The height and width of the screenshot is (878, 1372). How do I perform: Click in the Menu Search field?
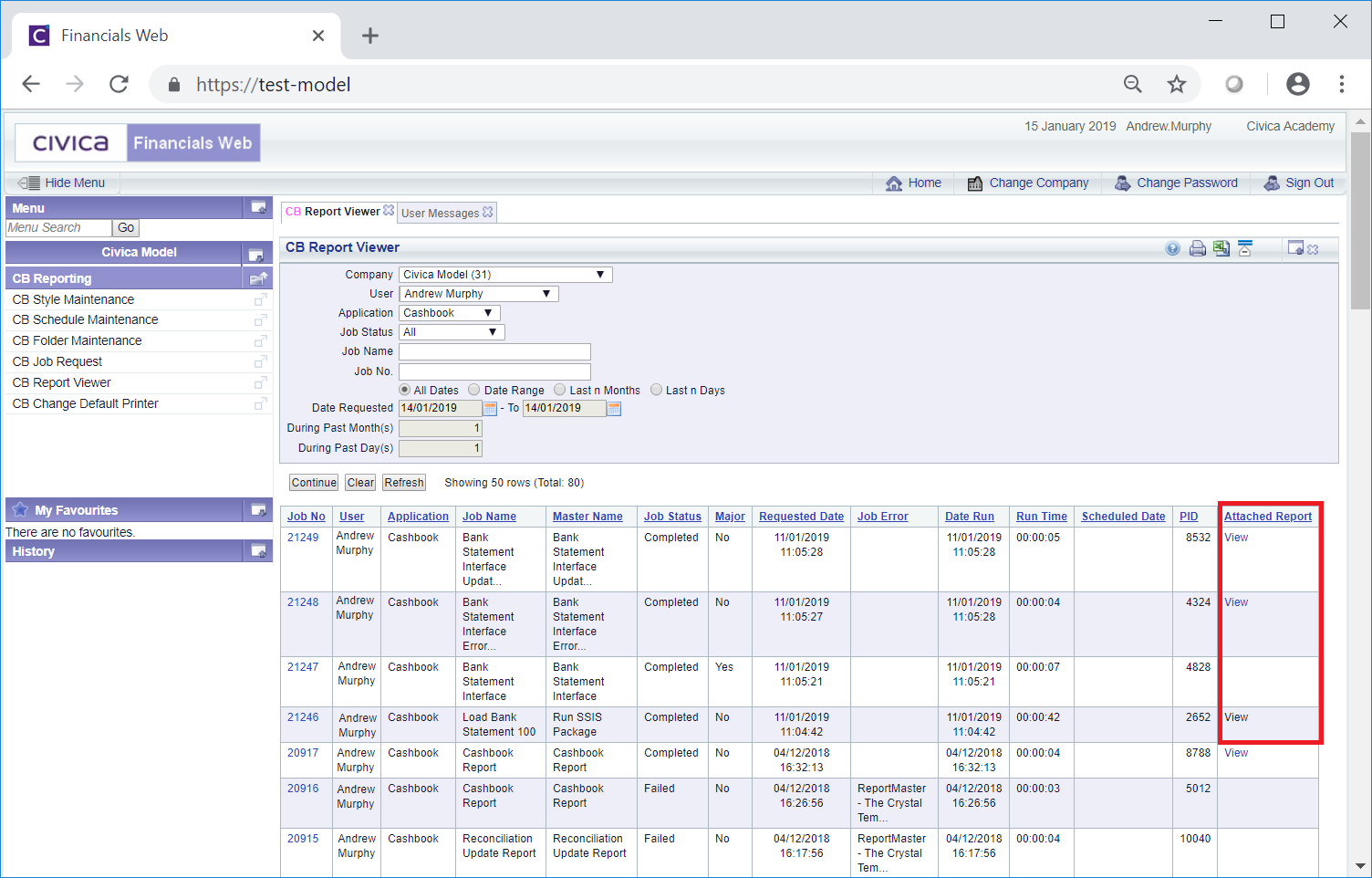pos(59,228)
